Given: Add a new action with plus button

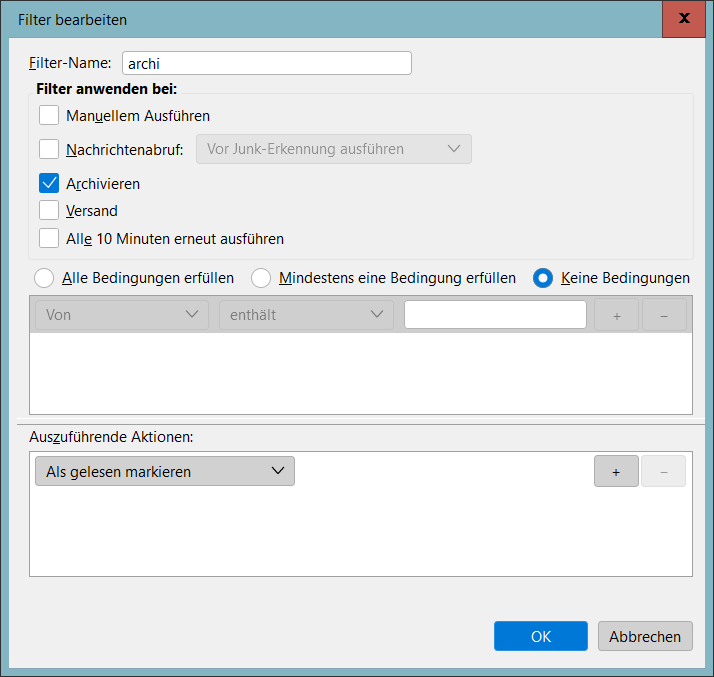Looking at the screenshot, I should pos(616,472).
